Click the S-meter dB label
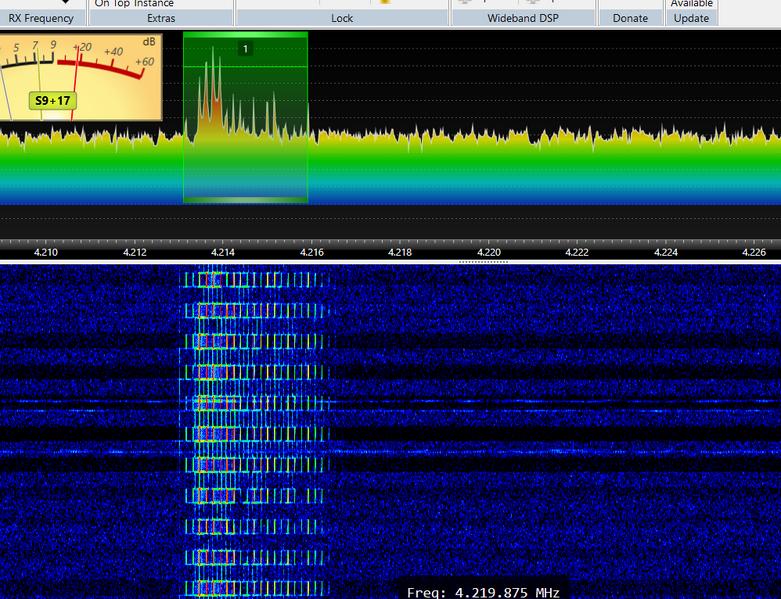781x599 pixels. (x=149, y=42)
